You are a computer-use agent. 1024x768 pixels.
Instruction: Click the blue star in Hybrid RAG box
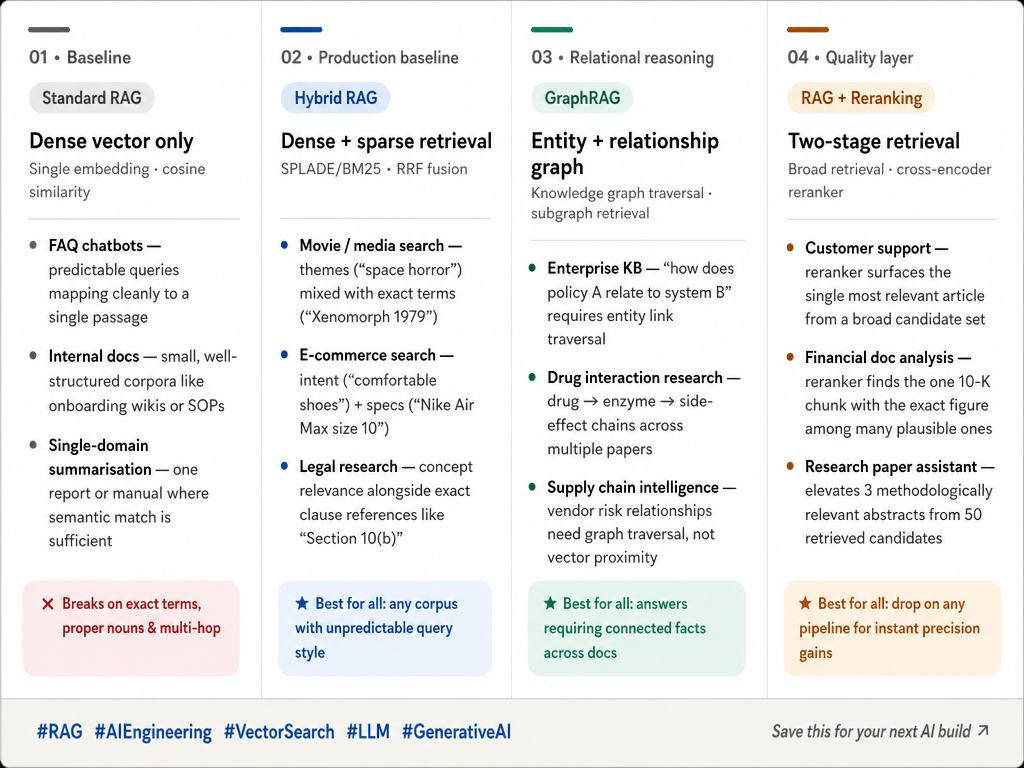tap(302, 603)
